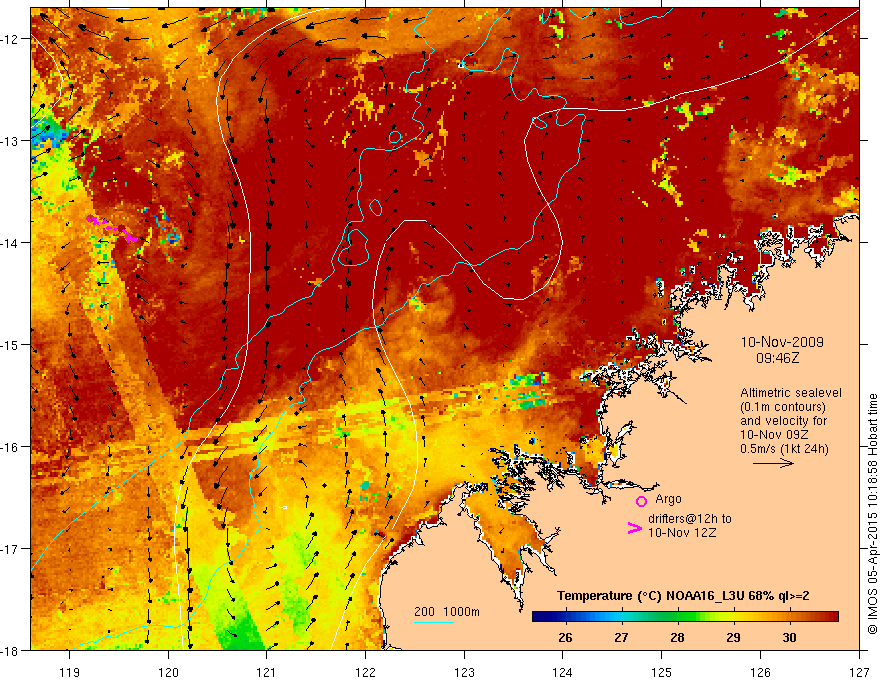Click latitude axis label '-12'
The height and width of the screenshot is (680, 880).
[x=10, y=39]
